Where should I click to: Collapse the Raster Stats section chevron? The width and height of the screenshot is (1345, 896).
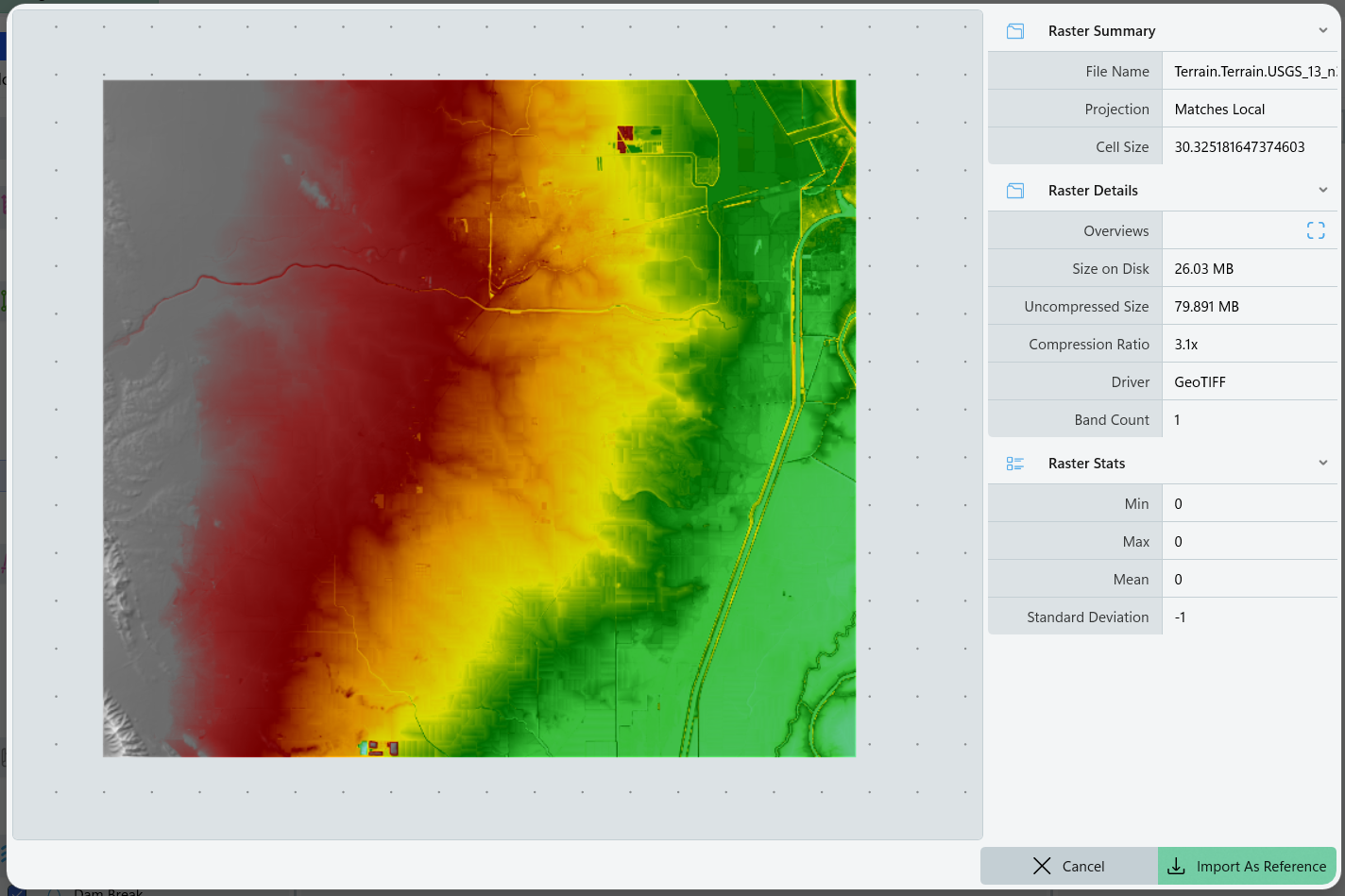tap(1322, 464)
